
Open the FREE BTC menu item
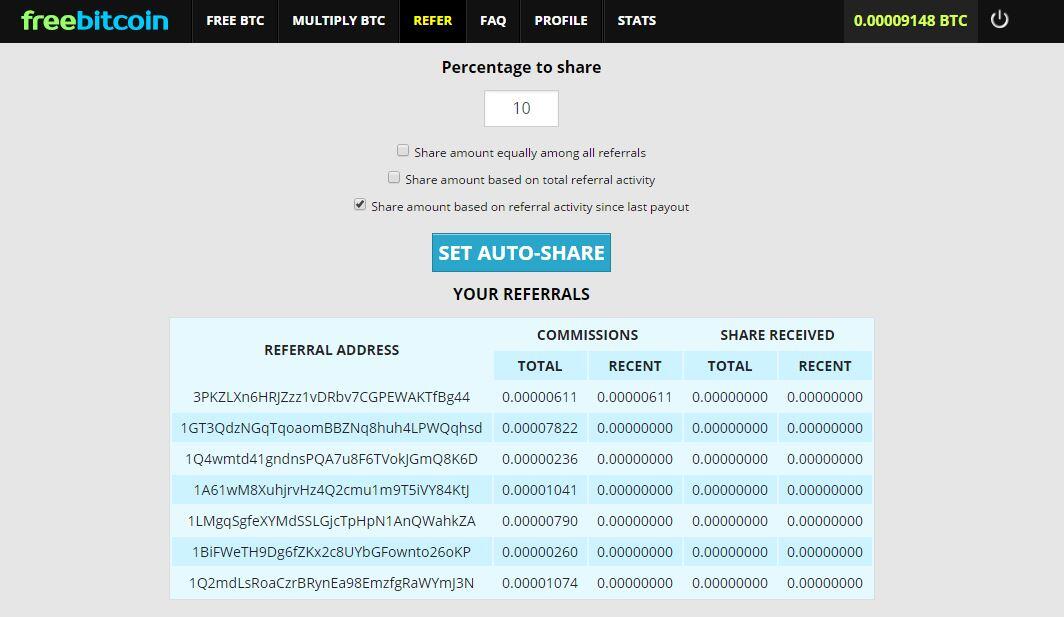(x=235, y=21)
